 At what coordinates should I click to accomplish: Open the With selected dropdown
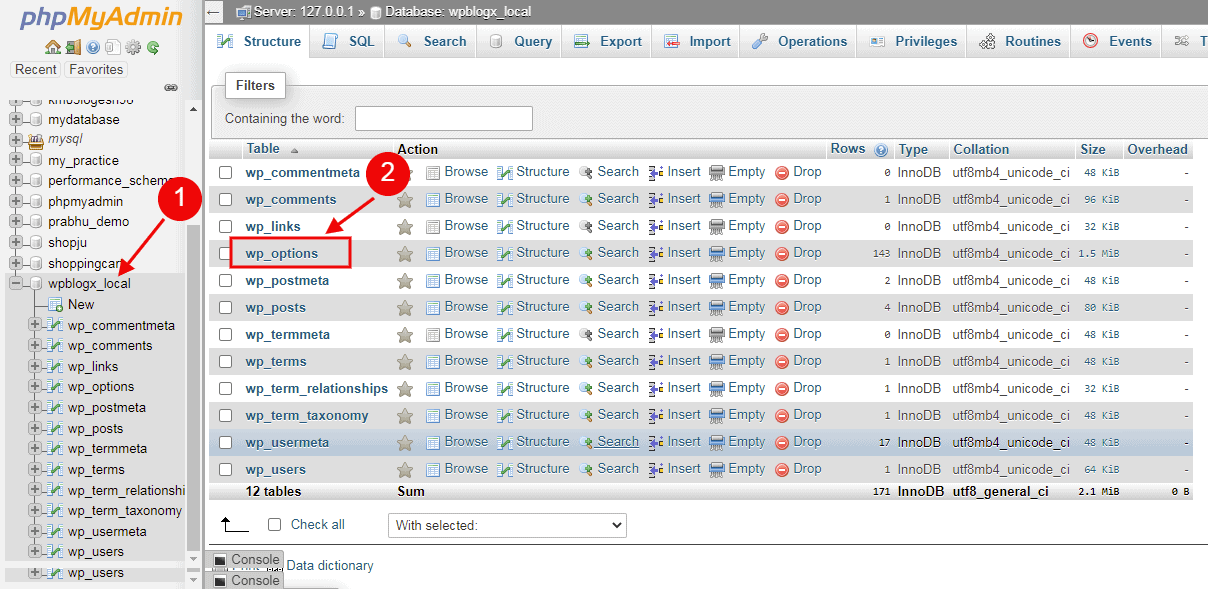tap(507, 525)
